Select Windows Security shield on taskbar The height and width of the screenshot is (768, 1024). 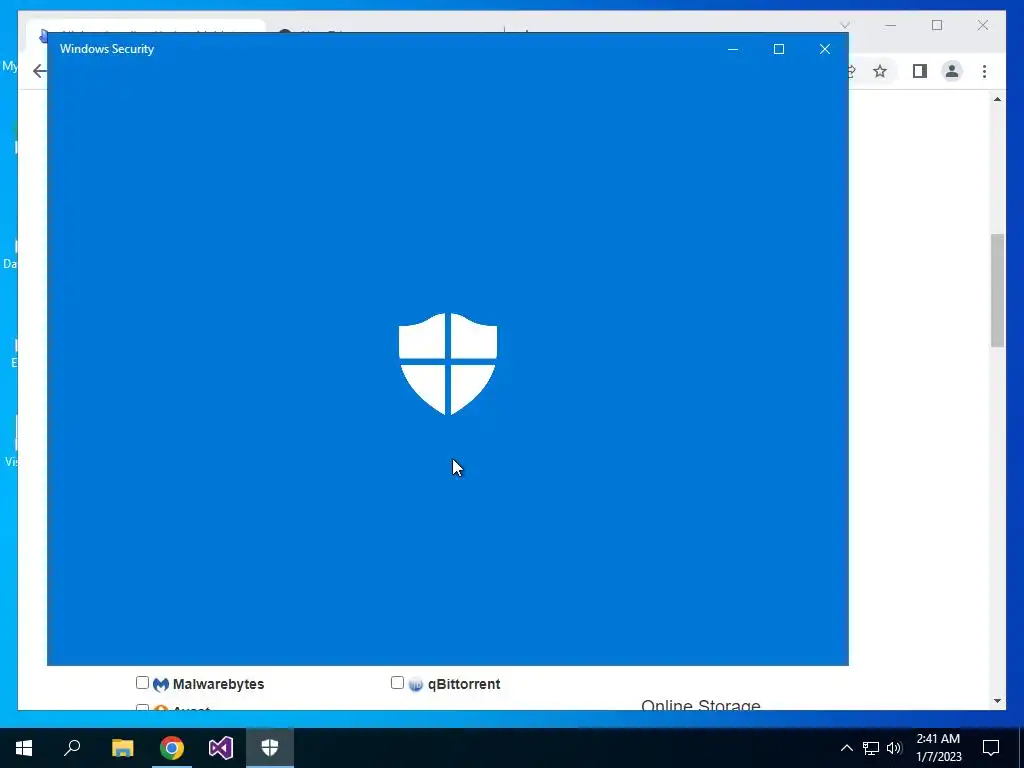click(270, 748)
